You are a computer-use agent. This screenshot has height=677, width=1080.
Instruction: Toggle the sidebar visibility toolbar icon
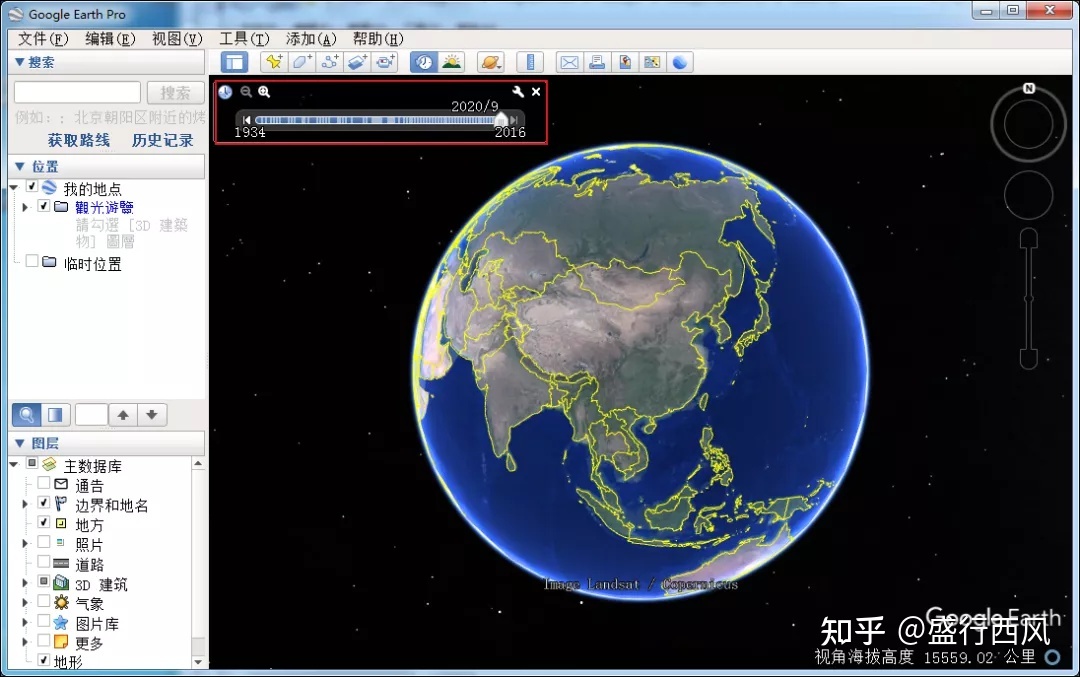click(234, 63)
